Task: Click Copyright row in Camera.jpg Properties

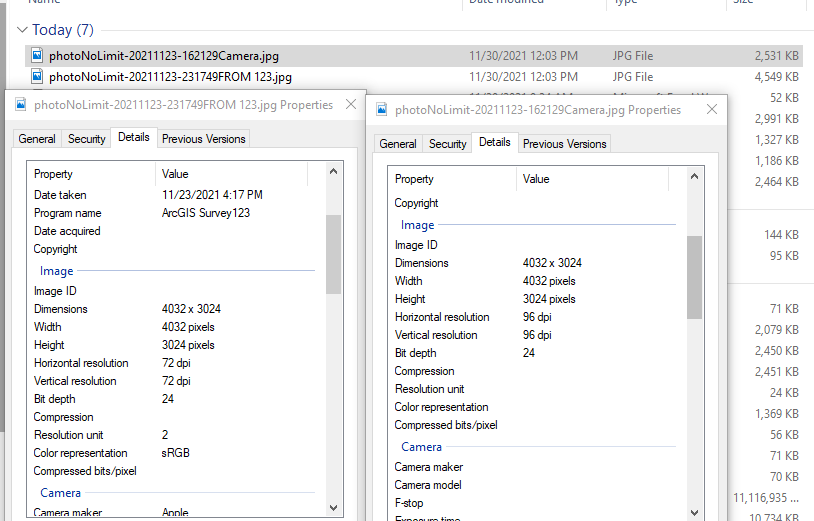Action: (x=537, y=203)
